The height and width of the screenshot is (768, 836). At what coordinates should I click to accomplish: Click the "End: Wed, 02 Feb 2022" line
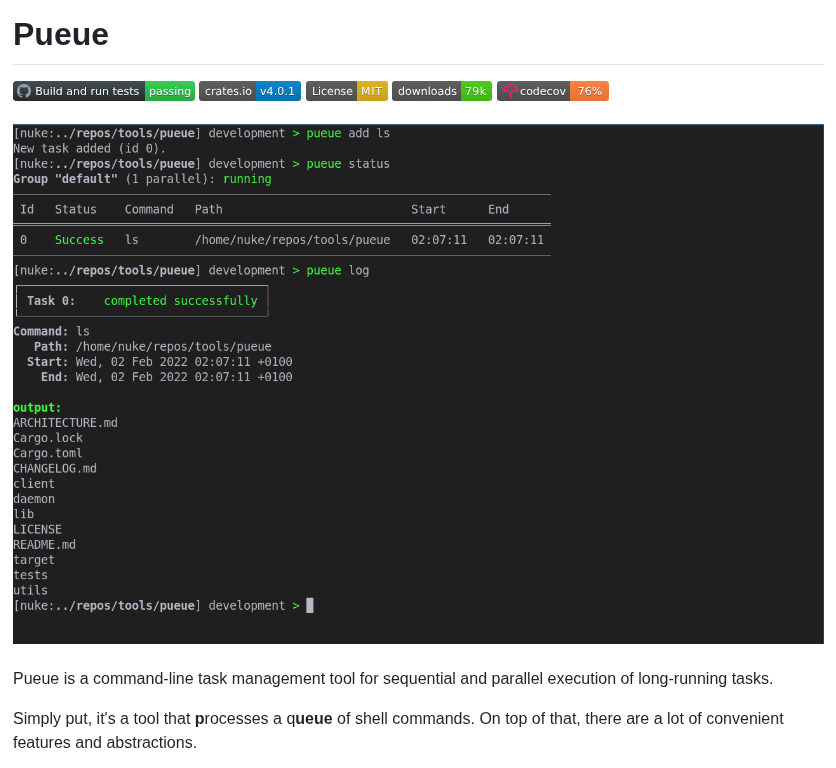167,377
